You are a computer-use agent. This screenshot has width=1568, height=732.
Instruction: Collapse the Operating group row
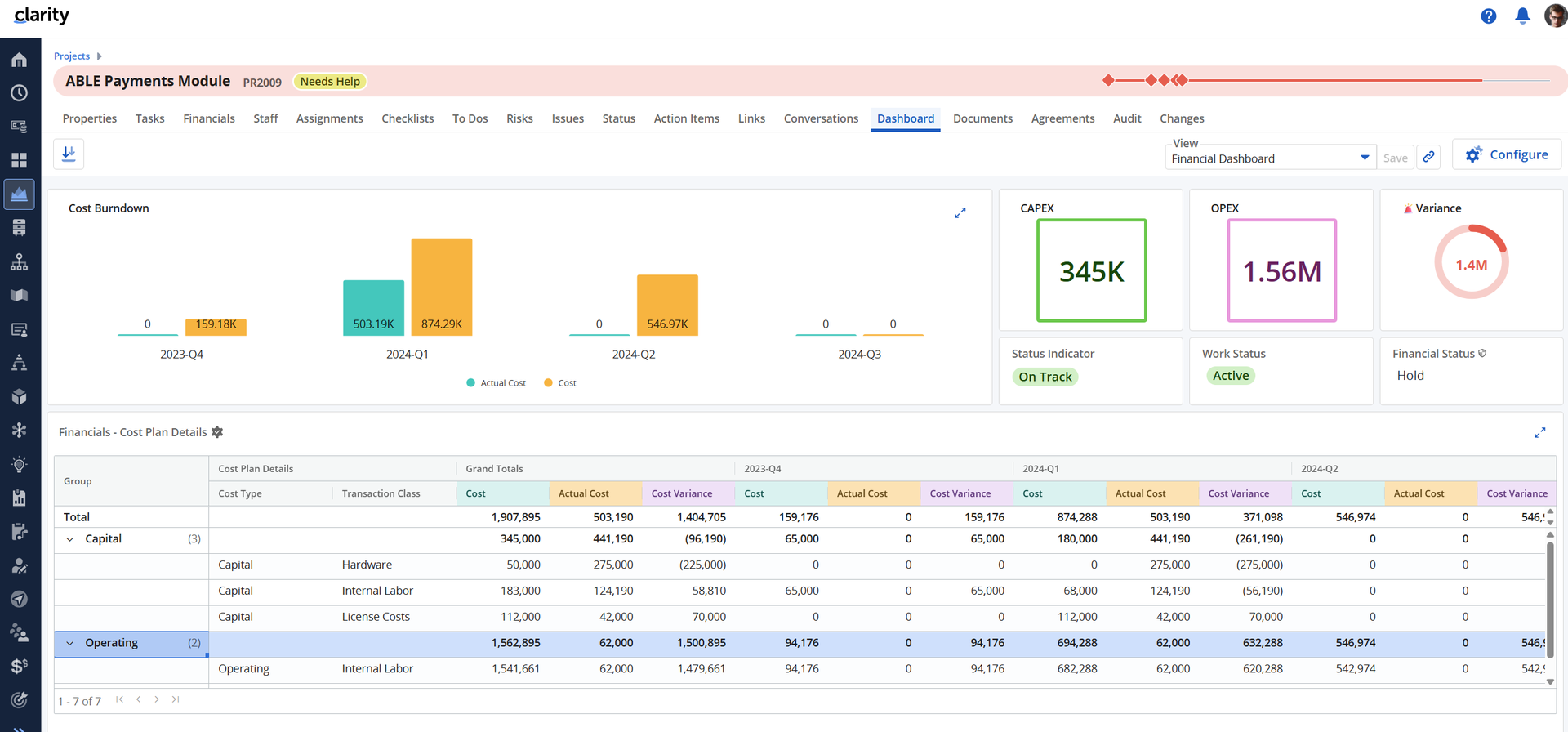[70, 643]
